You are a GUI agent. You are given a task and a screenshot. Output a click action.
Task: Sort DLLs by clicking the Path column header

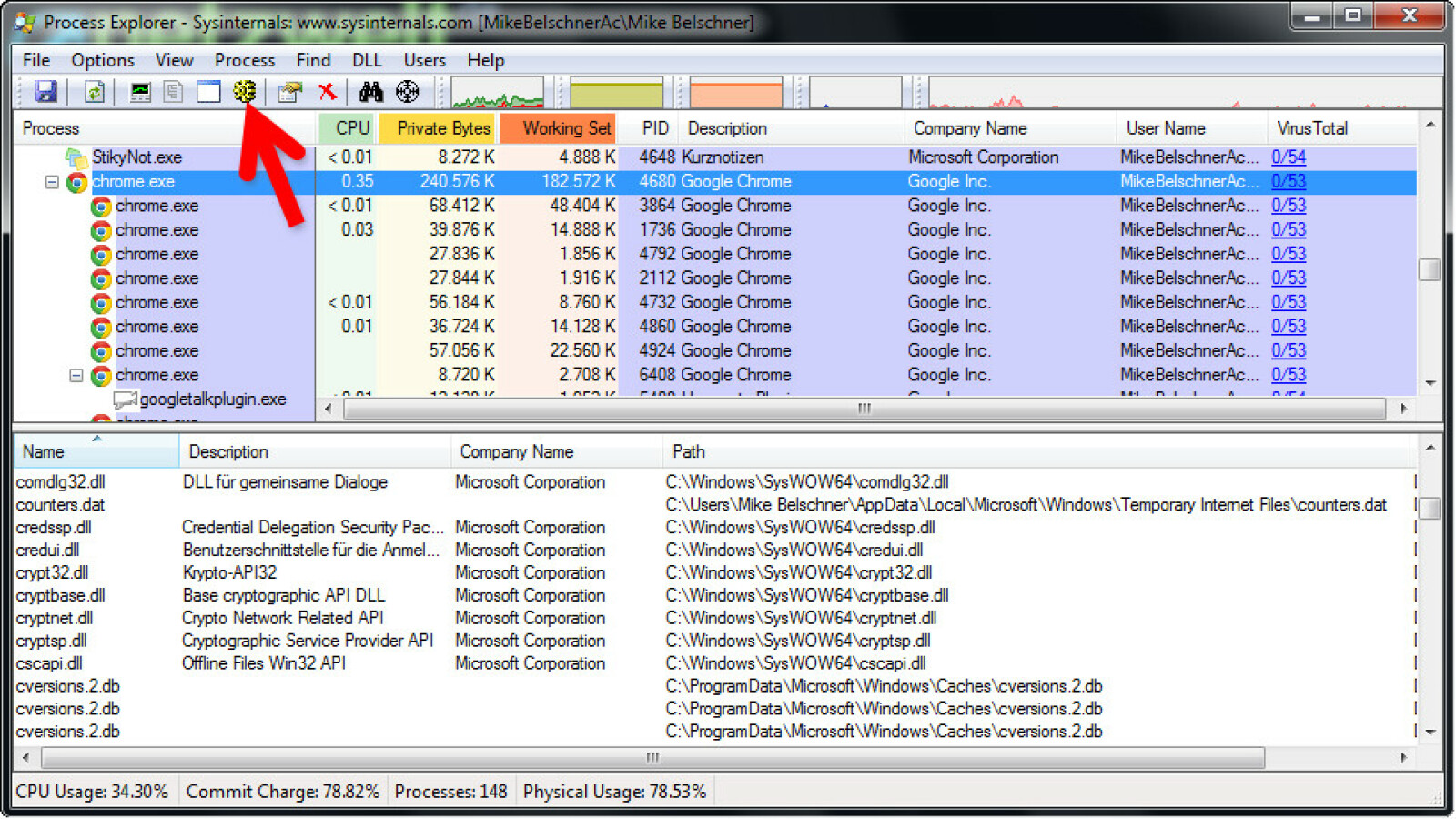[689, 451]
